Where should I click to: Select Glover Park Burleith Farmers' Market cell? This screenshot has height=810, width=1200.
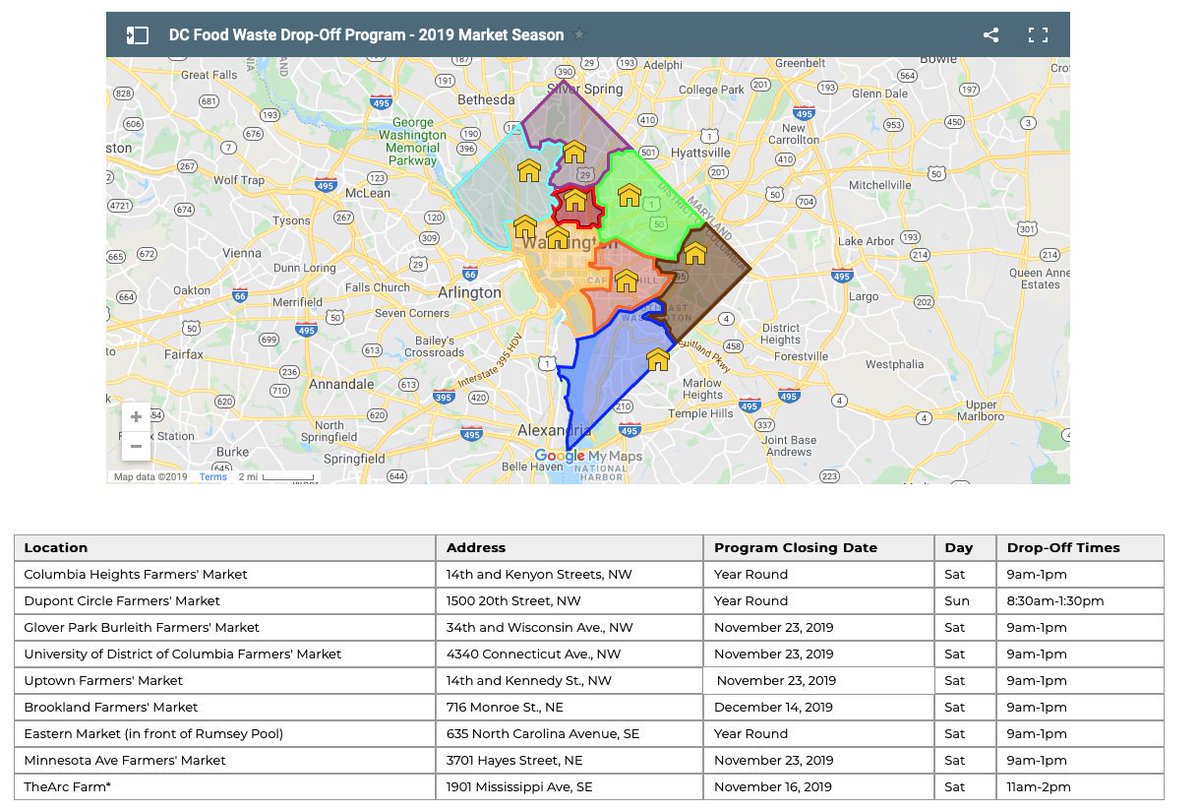(226, 628)
